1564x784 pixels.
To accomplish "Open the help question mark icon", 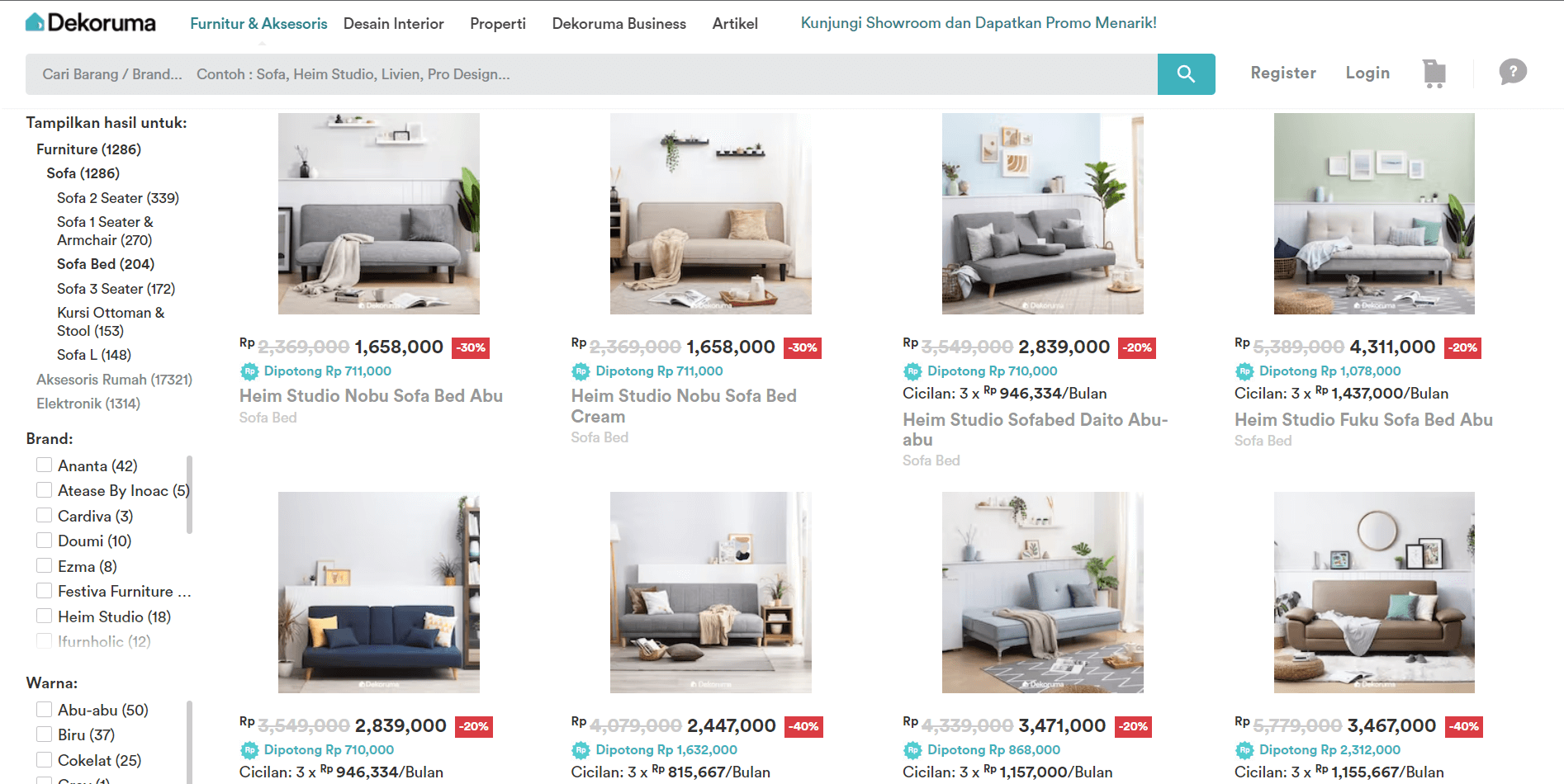I will [1513, 72].
